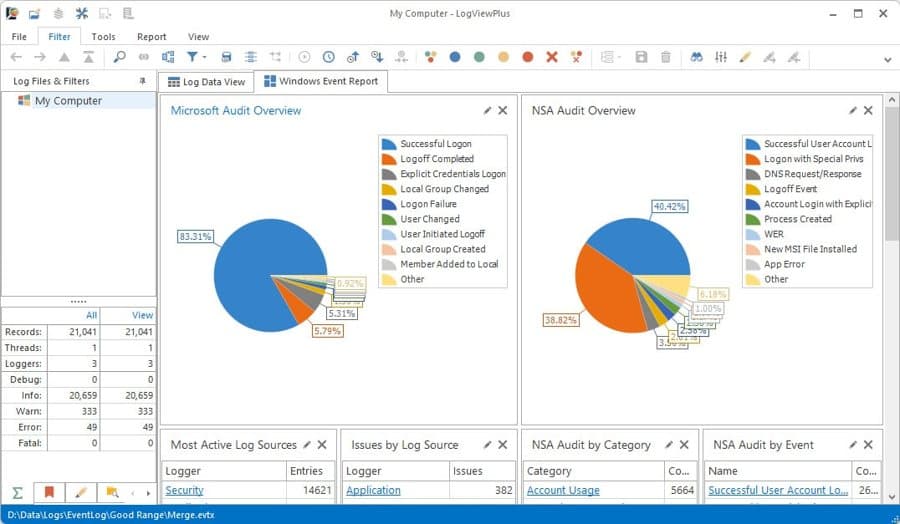Click the Successful Logon legend swatch

(389, 144)
